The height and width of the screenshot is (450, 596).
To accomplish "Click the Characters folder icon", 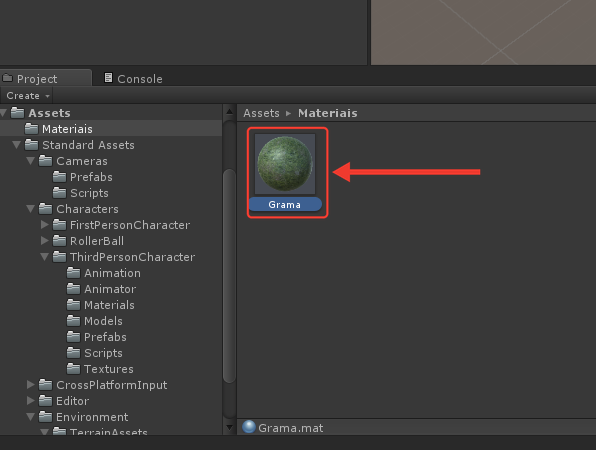I will (46, 208).
